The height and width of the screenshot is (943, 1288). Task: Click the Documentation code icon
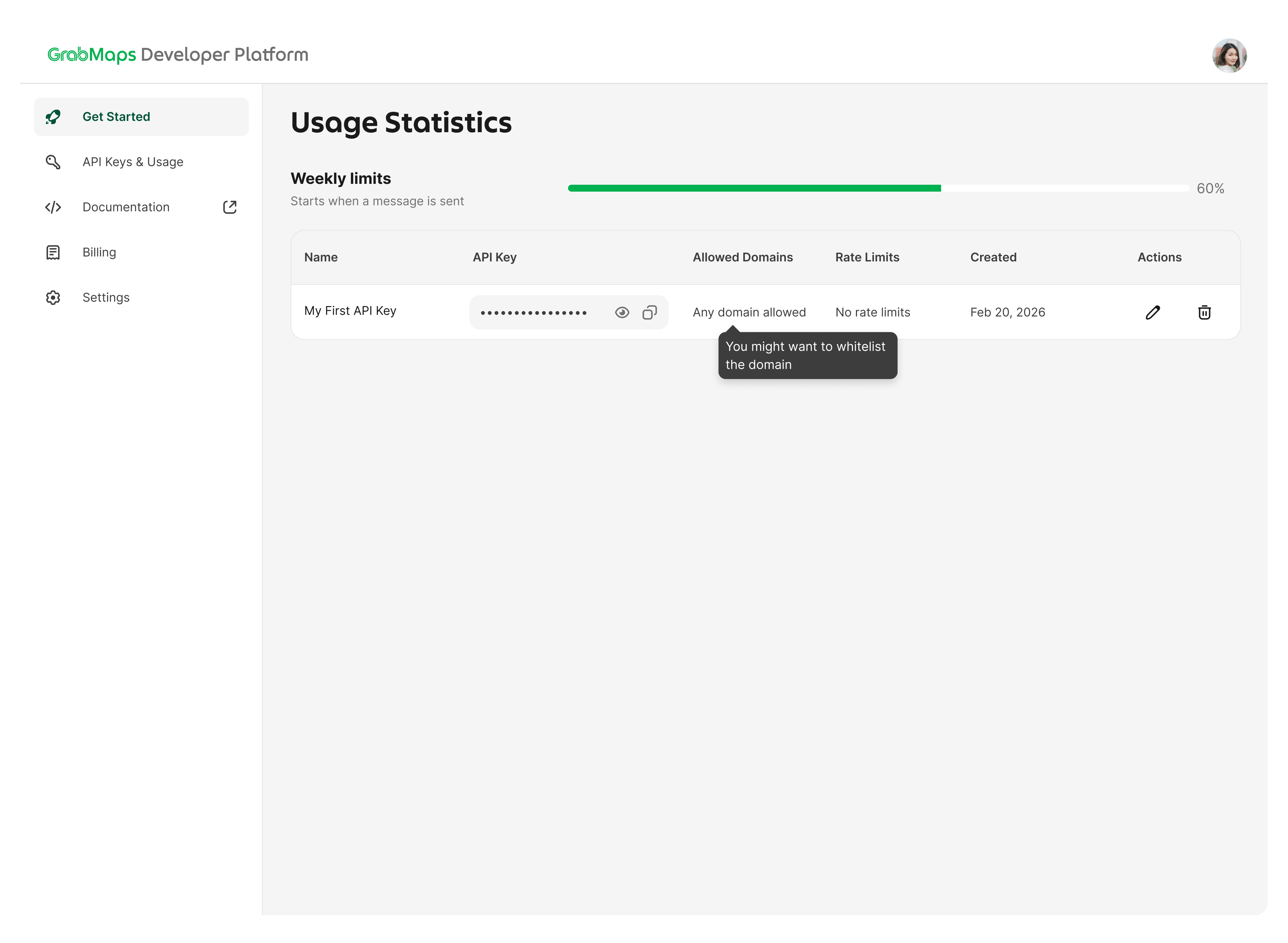coord(53,207)
